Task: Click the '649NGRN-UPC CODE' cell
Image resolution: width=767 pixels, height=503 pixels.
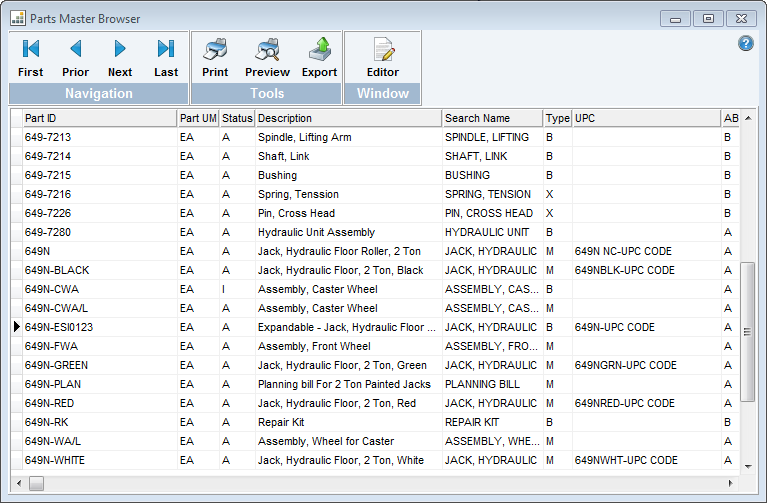Action: [626, 366]
